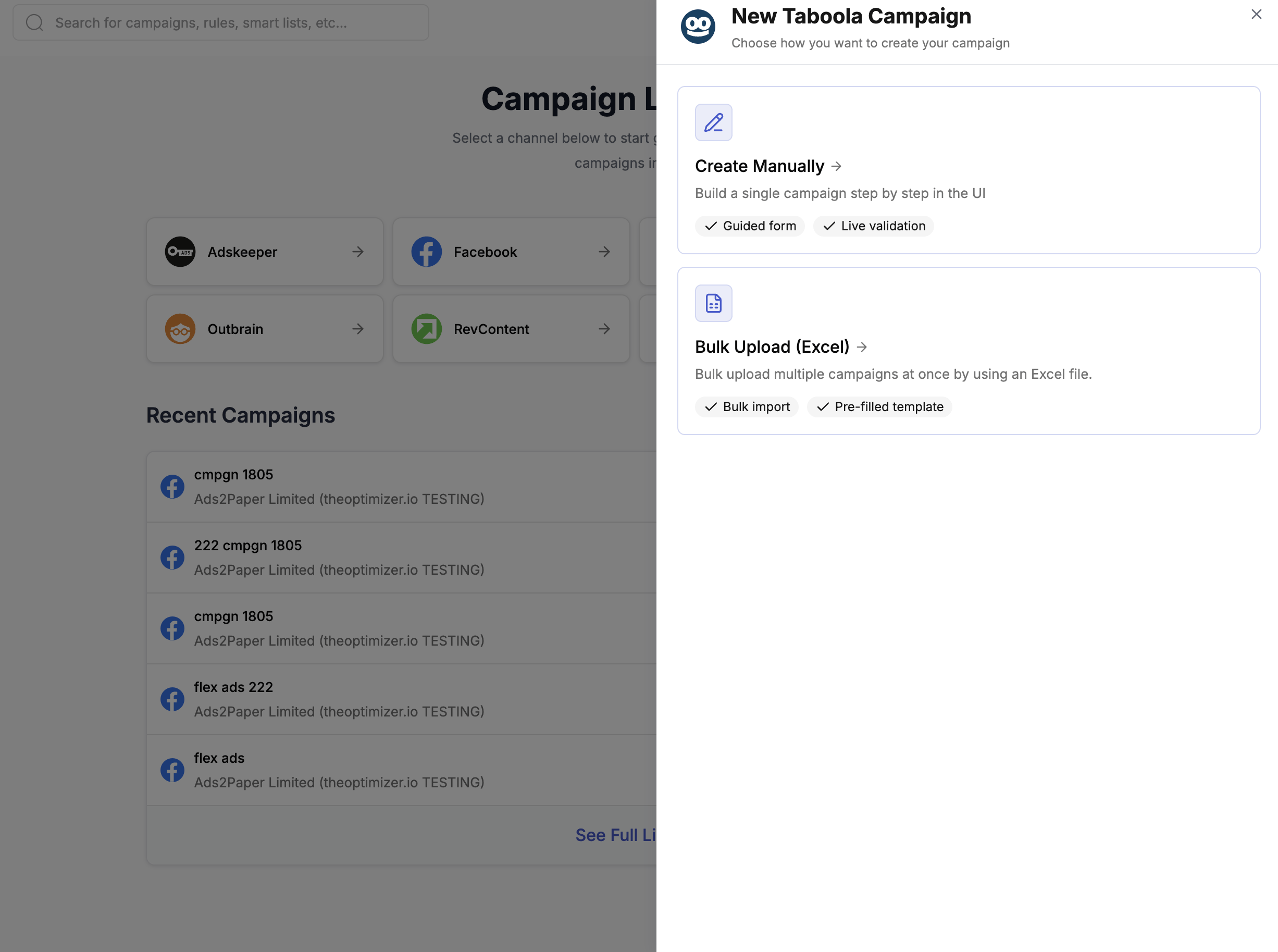Select the Facebook channel card
Viewport: 1278px width, 952px height.
(x=511, y=252)
